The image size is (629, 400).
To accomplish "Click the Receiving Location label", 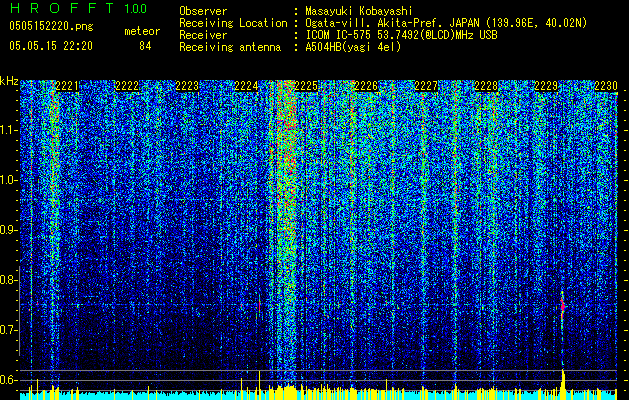I will tap(233, 23).
